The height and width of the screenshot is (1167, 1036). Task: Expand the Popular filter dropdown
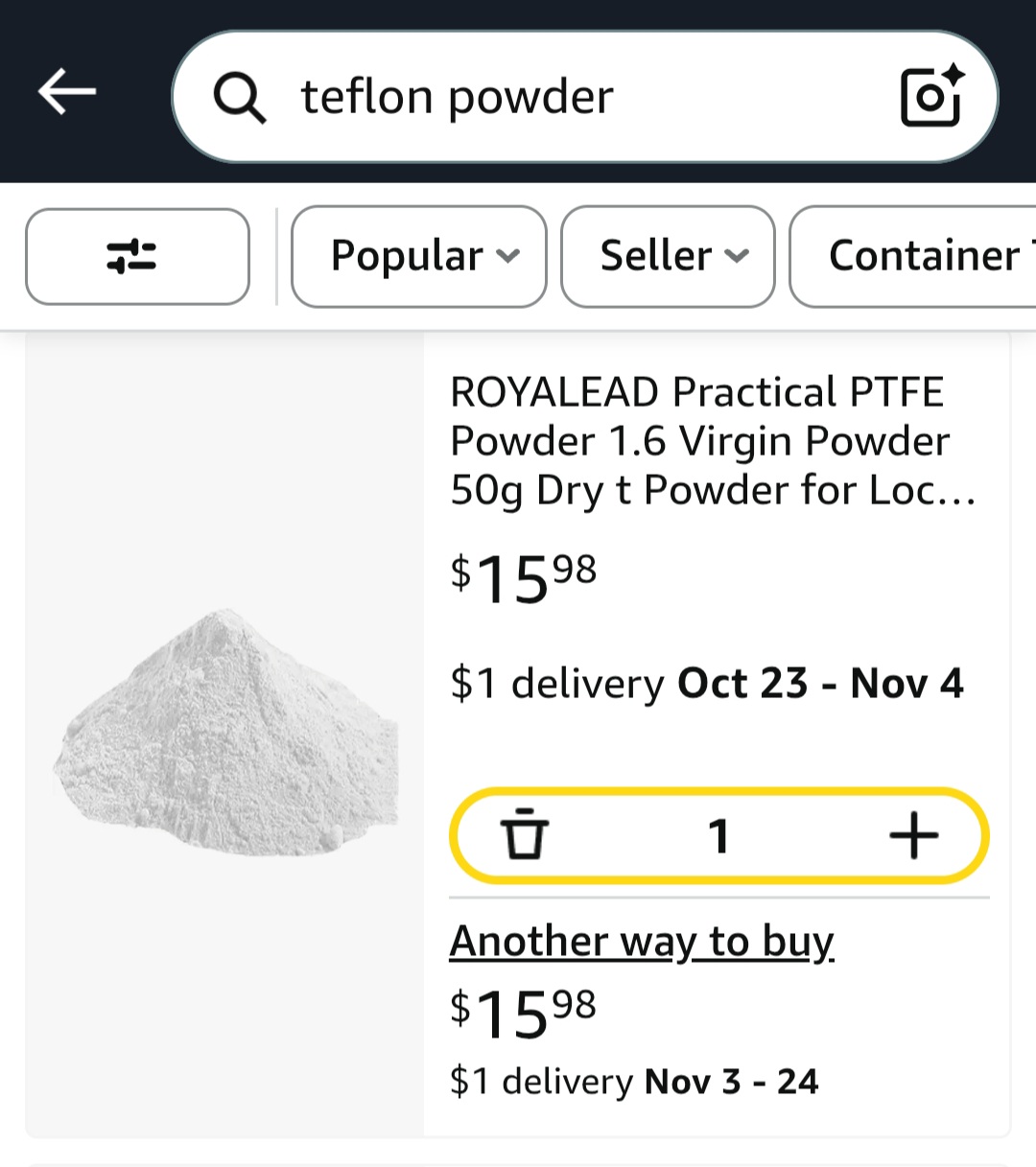point(418,256)
